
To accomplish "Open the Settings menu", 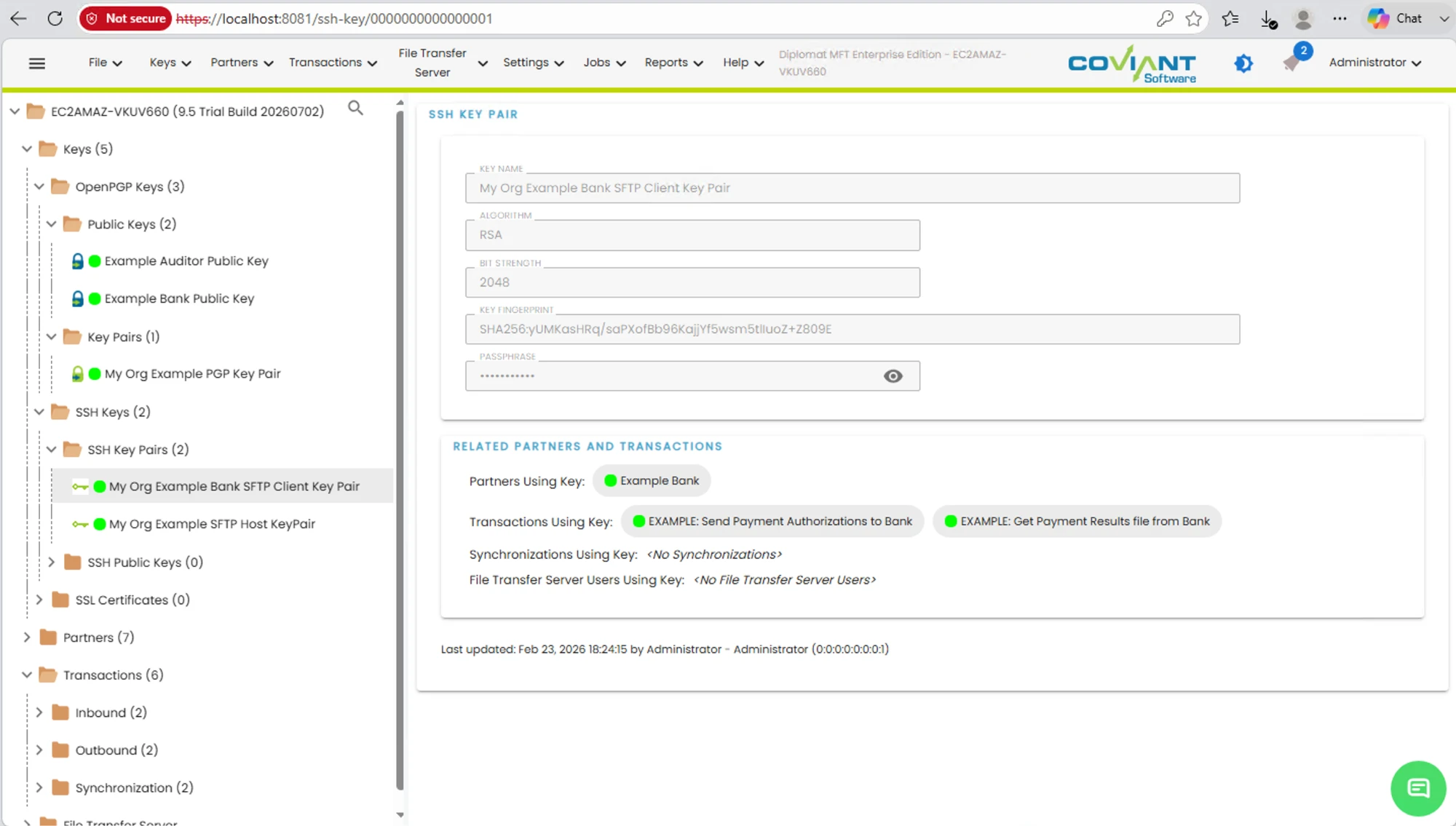I will tap(533, 63).
